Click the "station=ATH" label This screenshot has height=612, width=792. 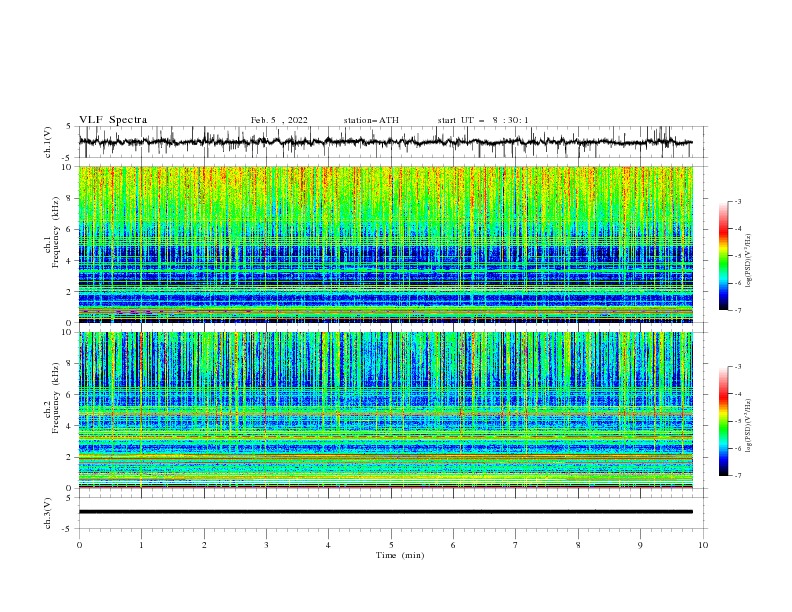[371, 120]
